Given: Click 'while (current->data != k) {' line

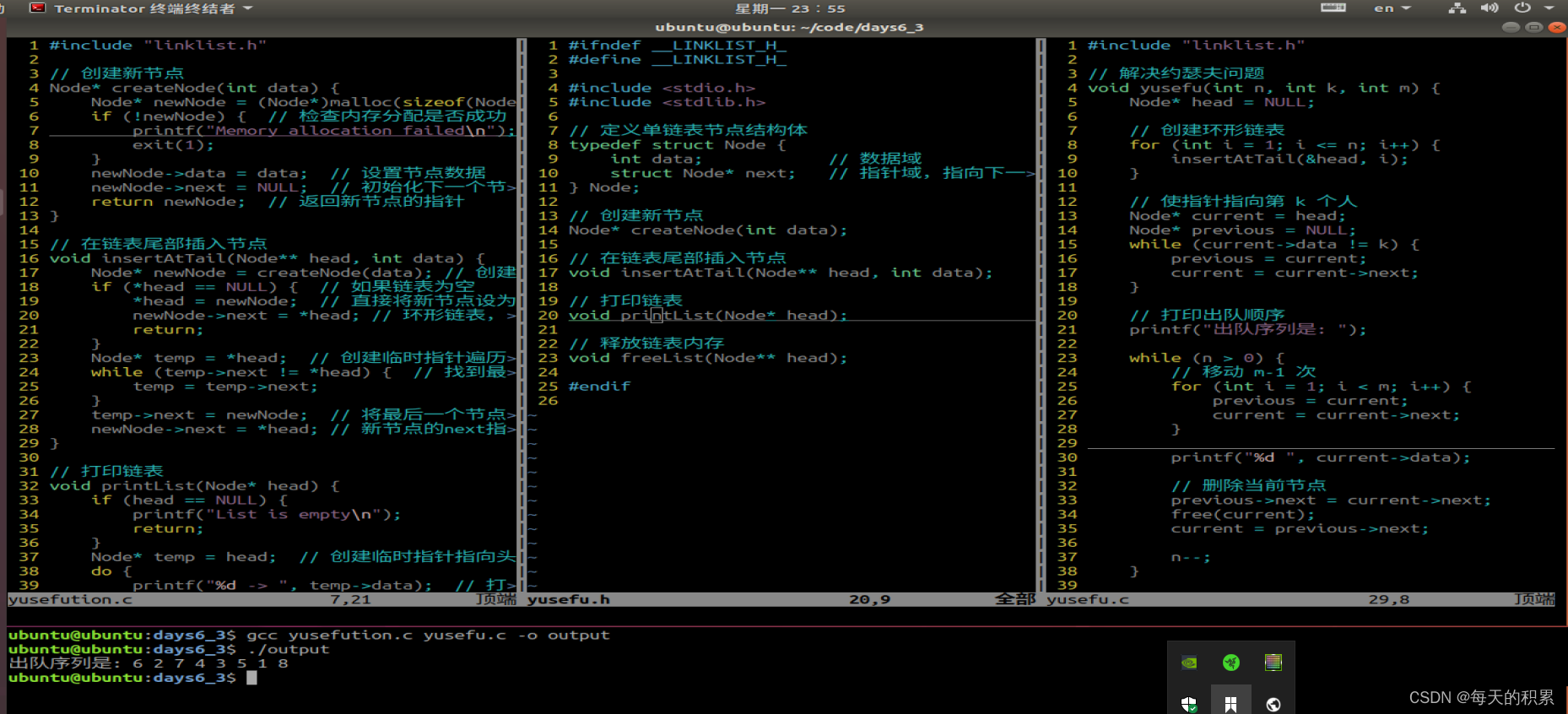Looking at the screenshot, I should [1274, 245].
